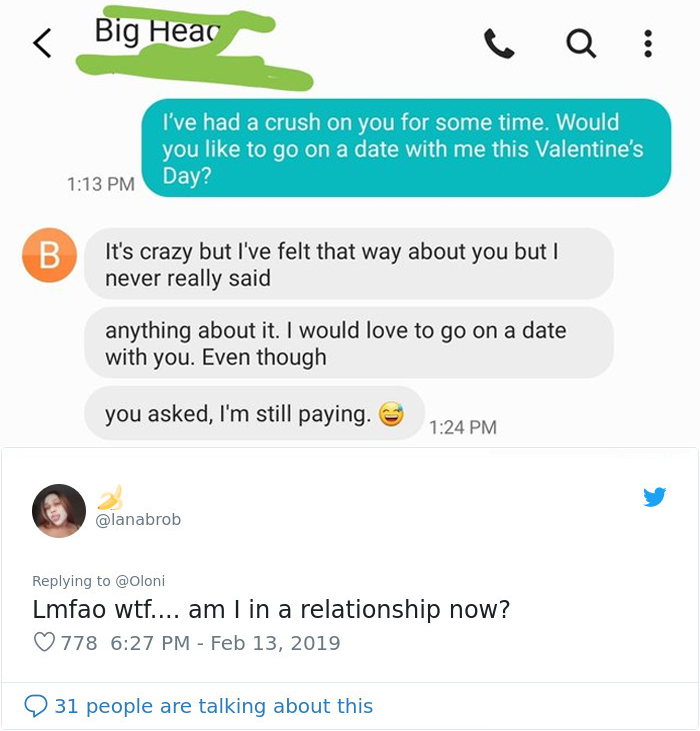Click the teal sent message about Valentine's Day
The image size is (700, 731).
pyautogui.click(x=404, y=148)
